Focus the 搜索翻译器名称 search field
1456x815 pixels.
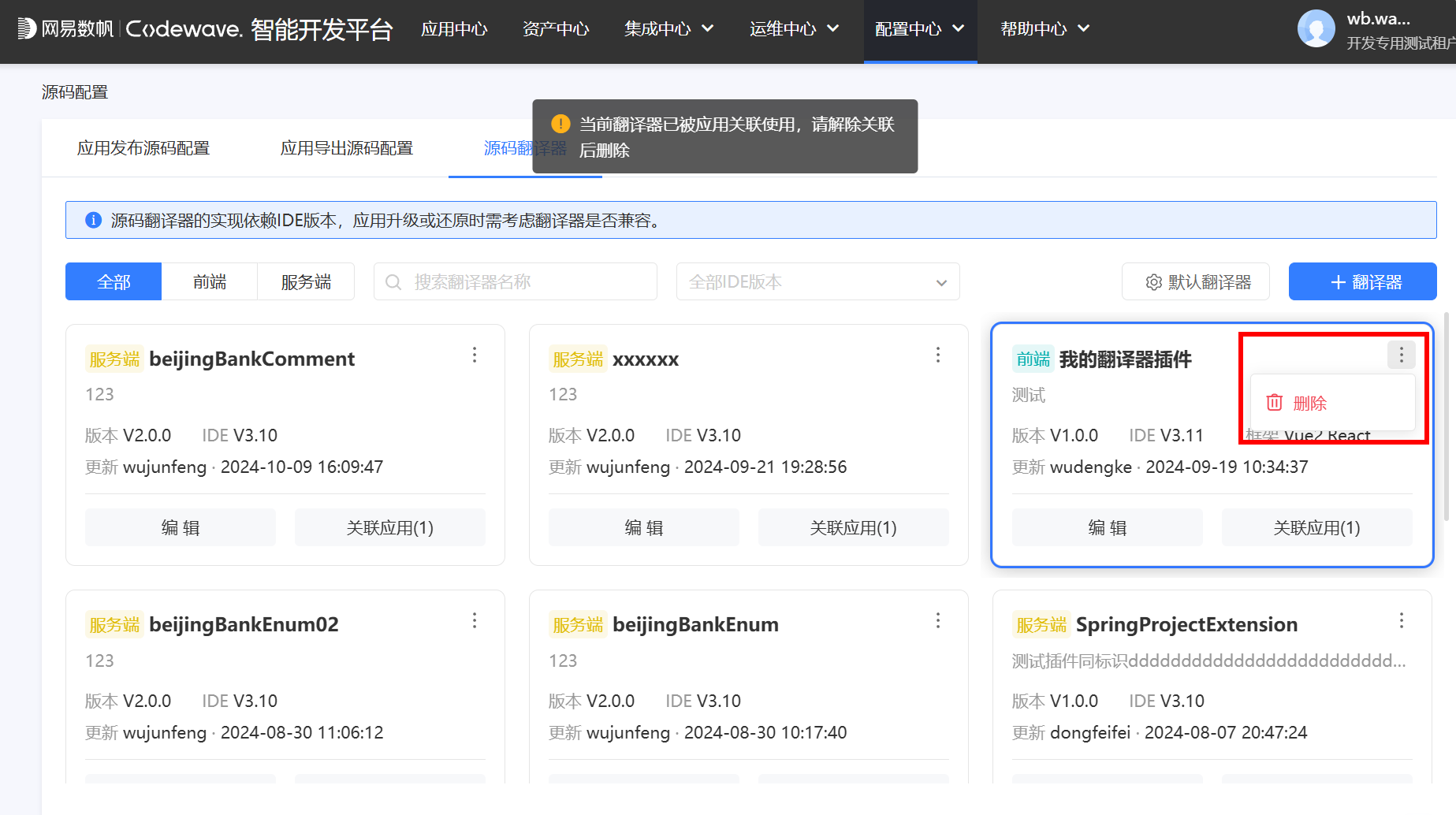(516, 282)
